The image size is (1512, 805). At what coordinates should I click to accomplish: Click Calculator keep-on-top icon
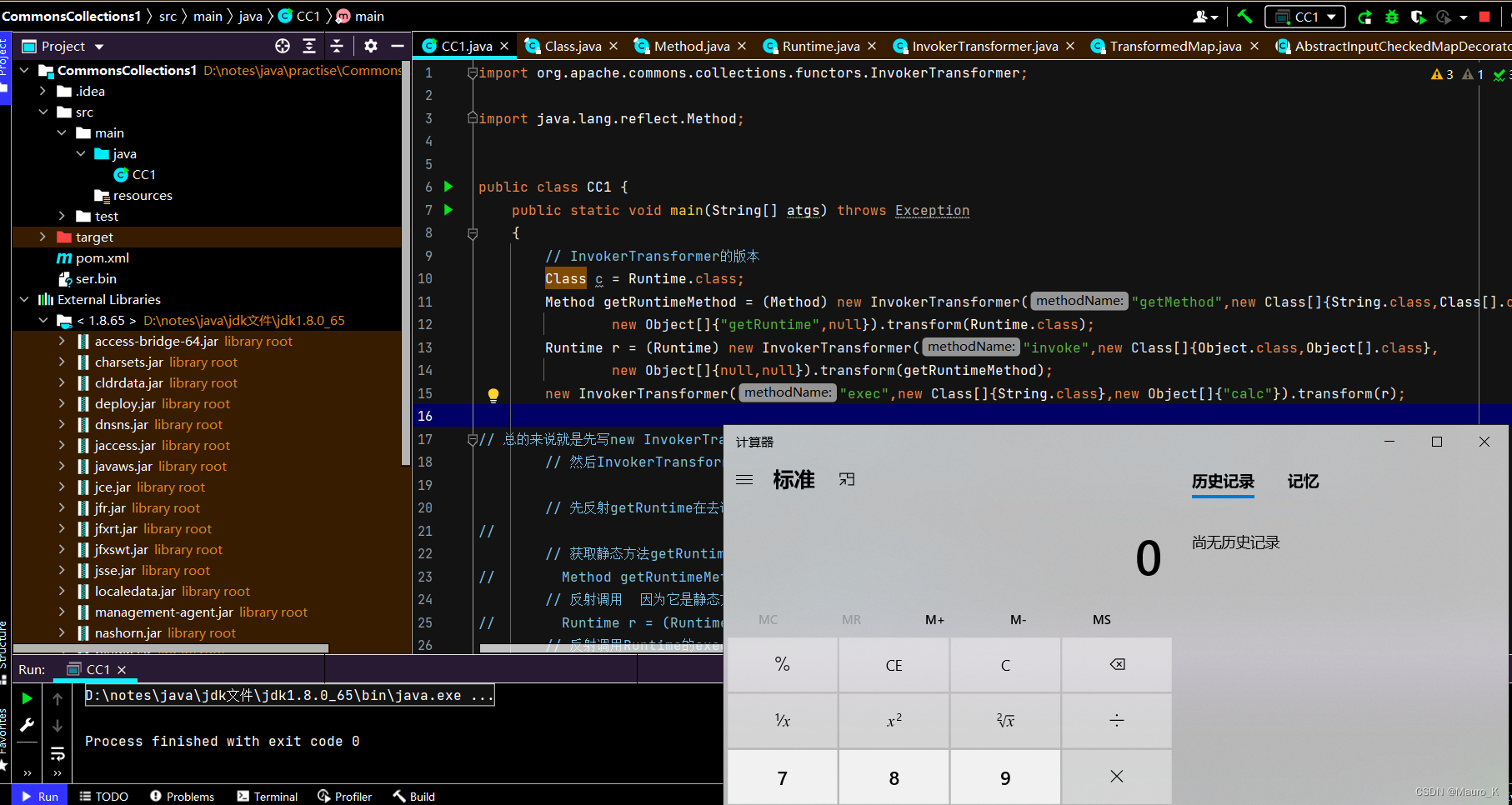(x=847, y=479)
